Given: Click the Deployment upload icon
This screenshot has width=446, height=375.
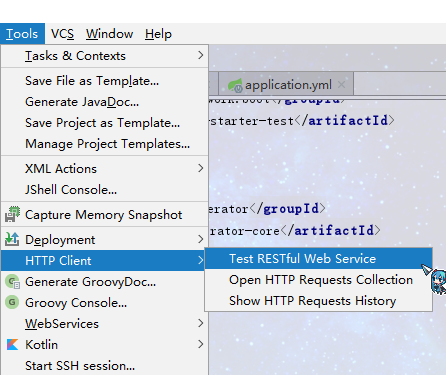Looking at the screenshot, I should tap(12, 239).
